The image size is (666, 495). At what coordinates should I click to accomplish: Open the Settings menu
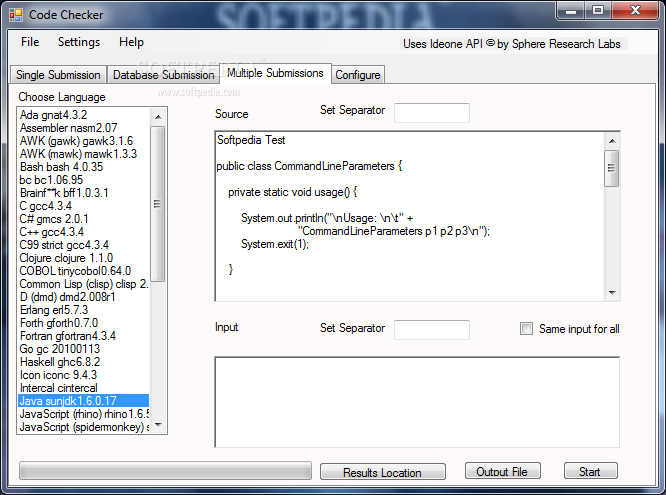(x=79, y=42)
